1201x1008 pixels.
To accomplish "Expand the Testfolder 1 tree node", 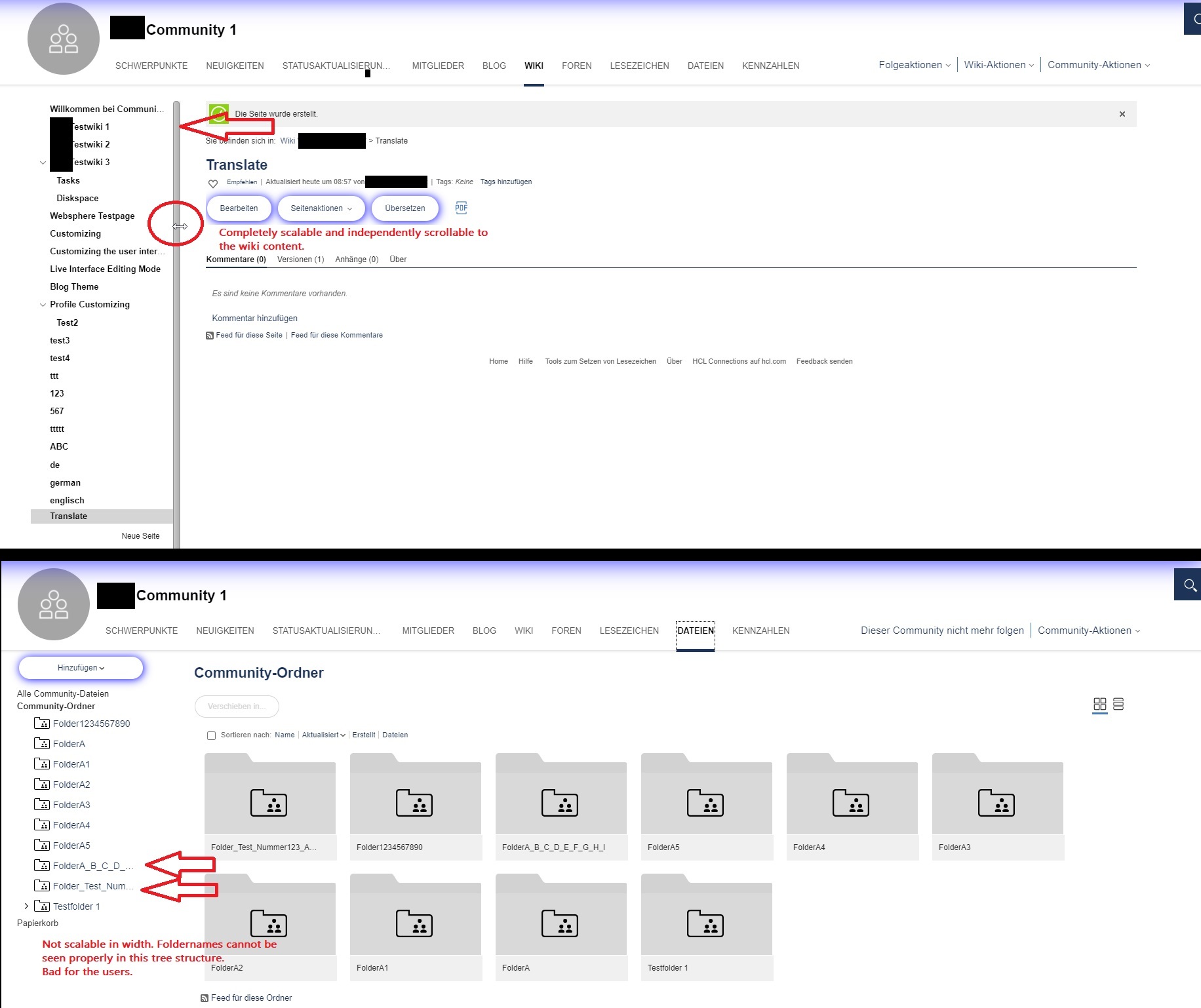I will click(x=26, y=906).
